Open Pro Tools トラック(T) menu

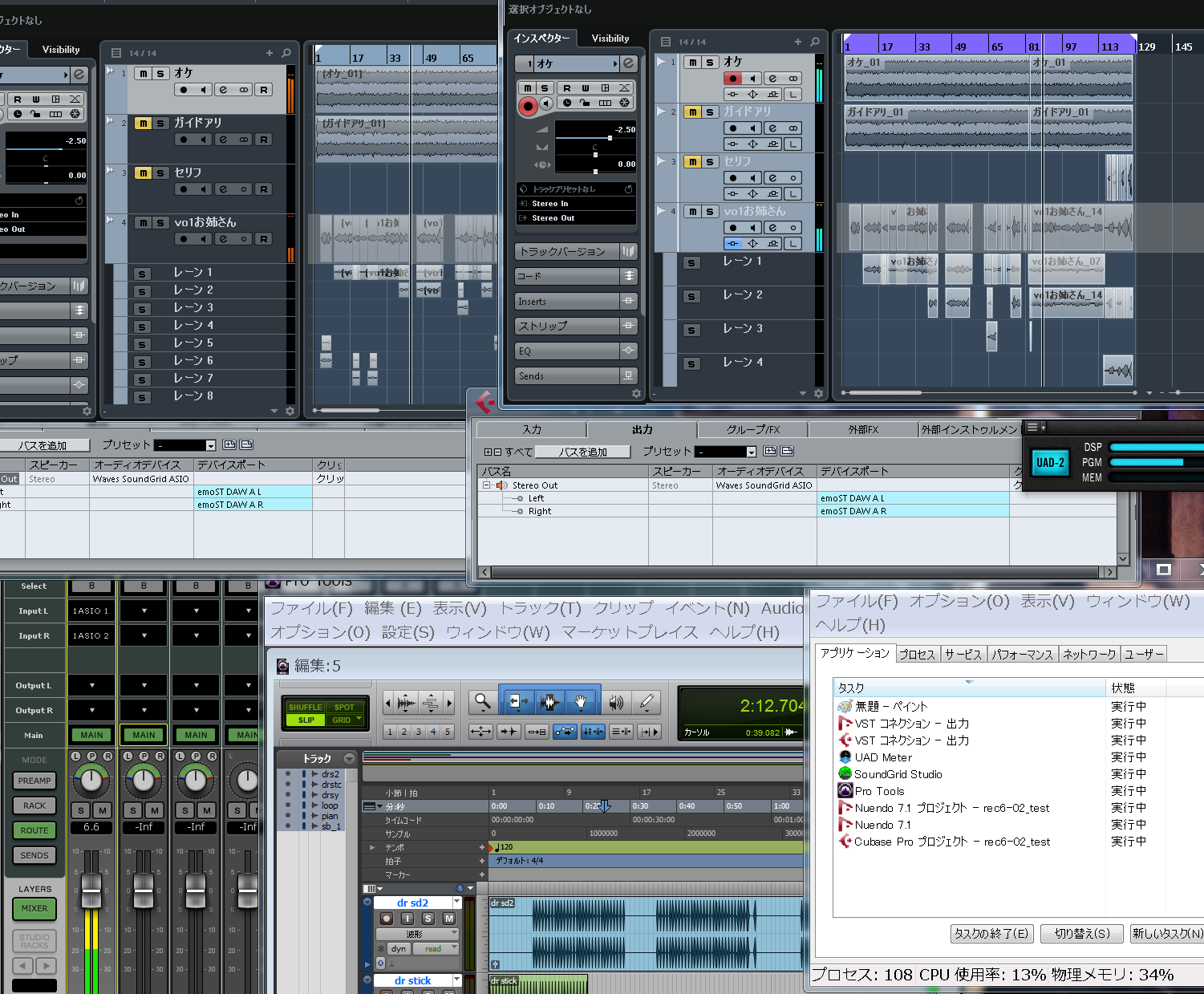(x=541, y=609)
